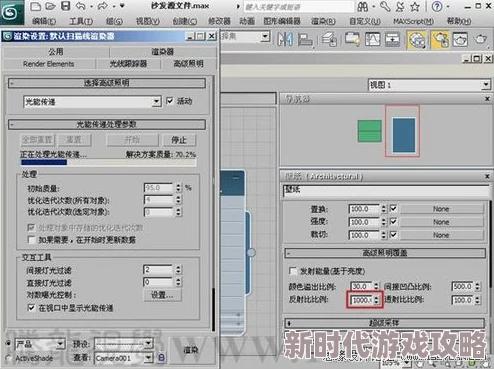
Task: Toggle the 活动 checkbox
Action: click(x=170, y=101)
